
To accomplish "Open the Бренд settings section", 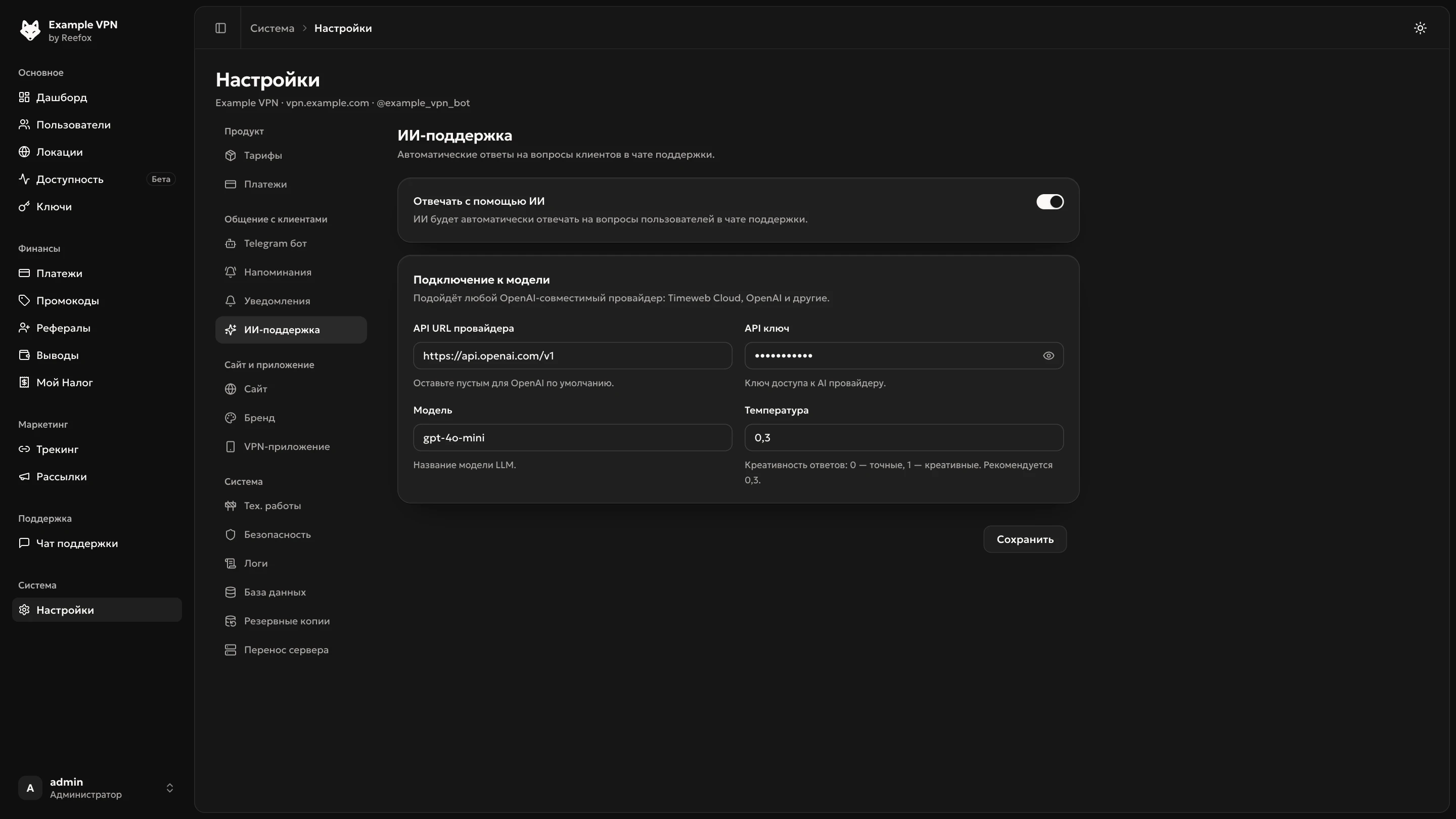I will pyautogui.click(x=291, y=418).
